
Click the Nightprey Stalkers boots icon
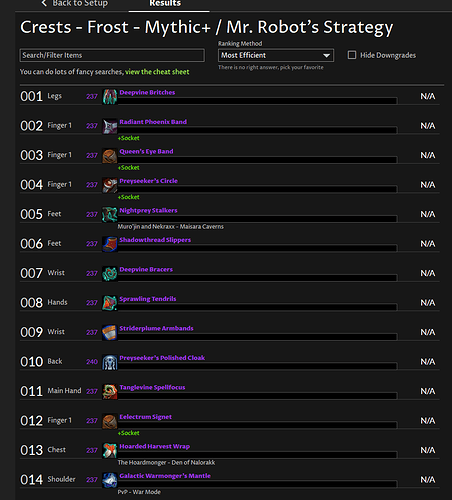(110, 215)
